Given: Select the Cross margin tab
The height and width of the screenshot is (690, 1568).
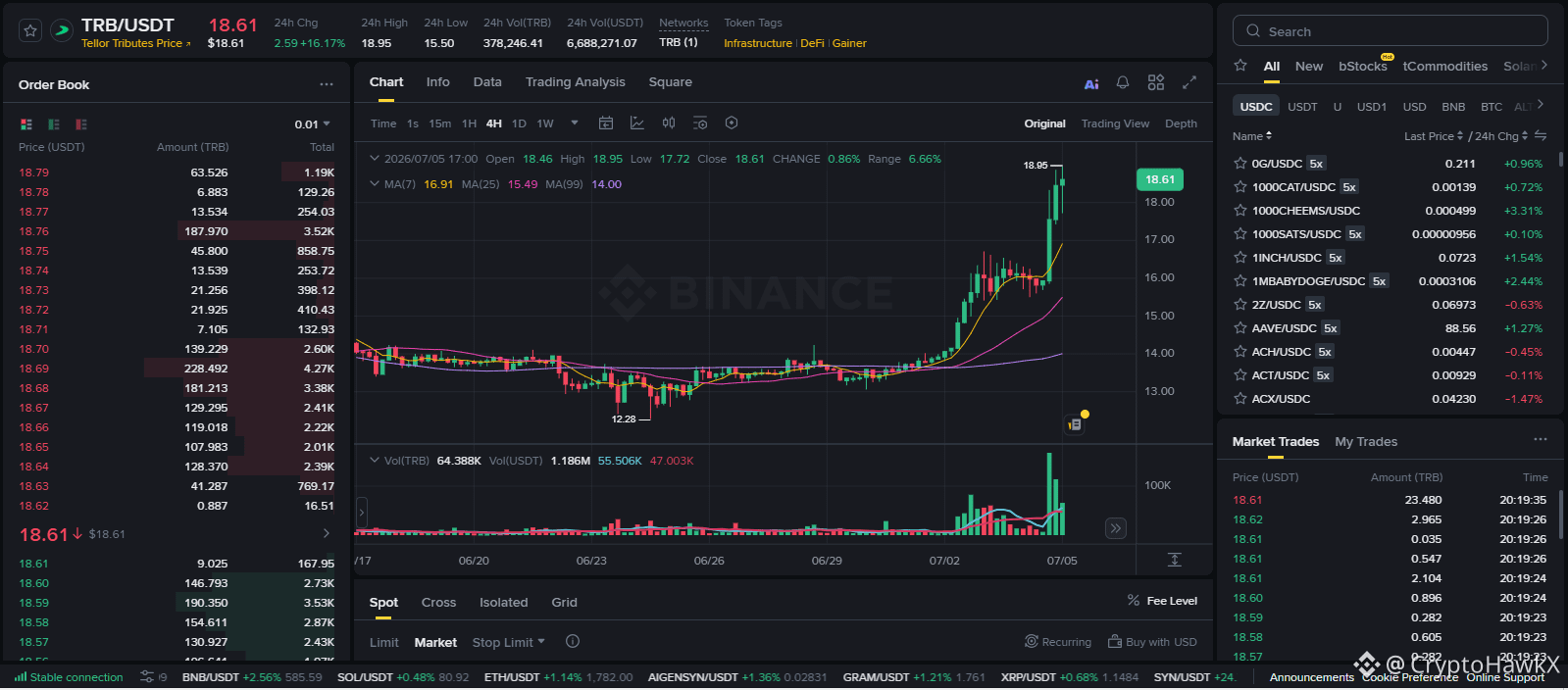Looking at the screenshot, I should click(x=438, y=603).
